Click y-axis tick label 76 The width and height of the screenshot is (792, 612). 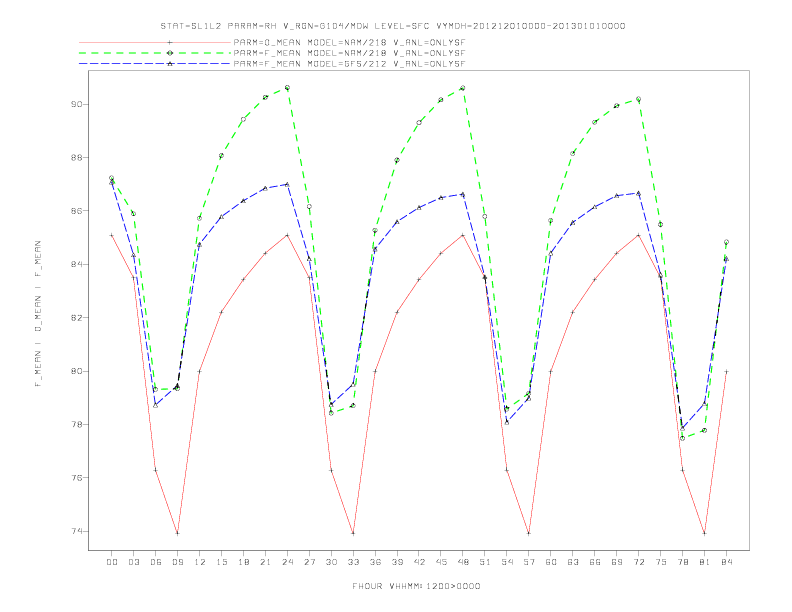[77, 478]
